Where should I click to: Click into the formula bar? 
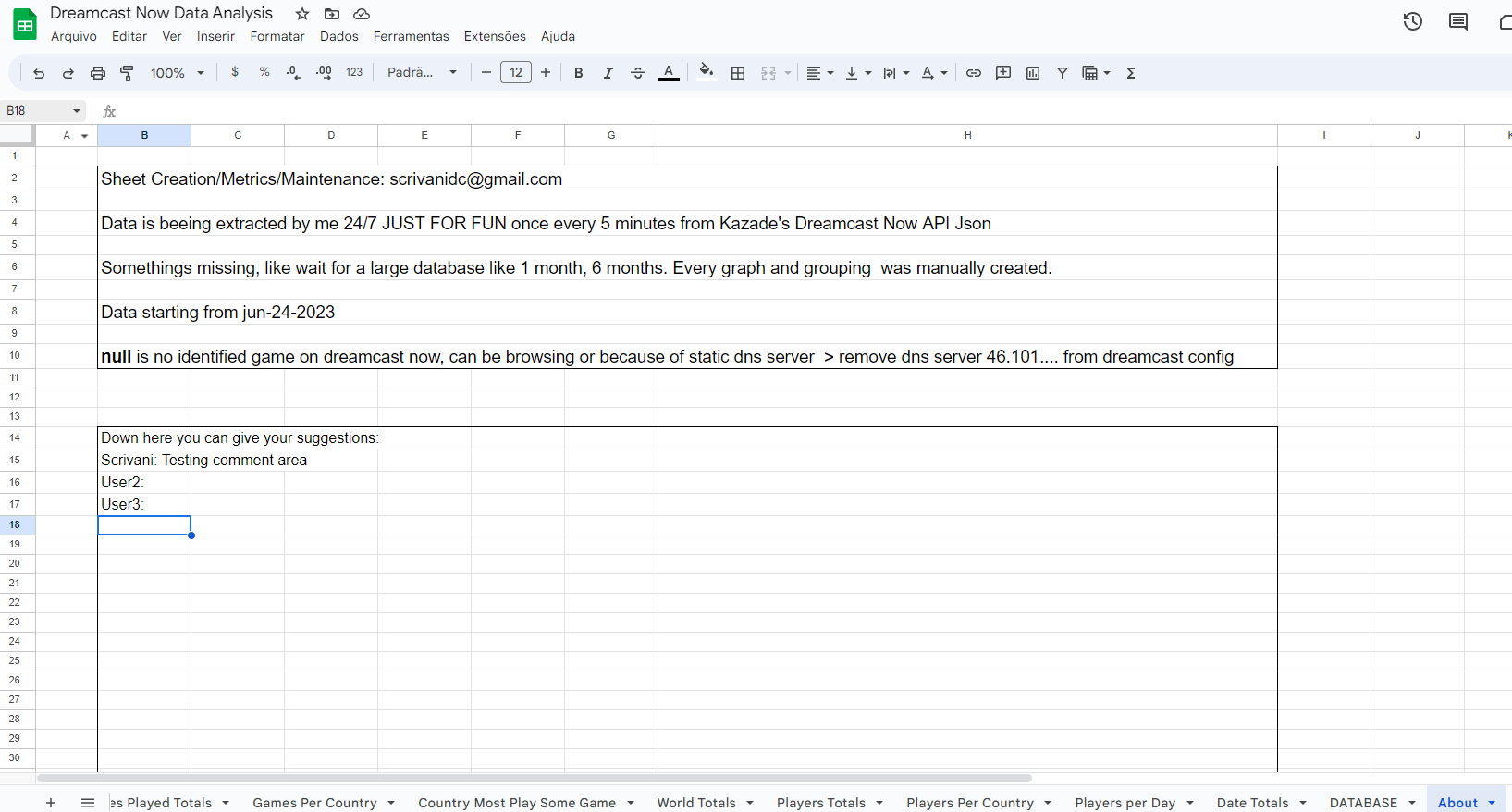click(x=814, y=111)
